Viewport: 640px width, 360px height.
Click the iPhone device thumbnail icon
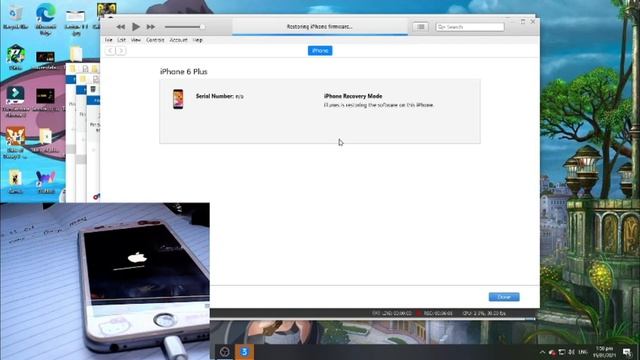pyautogui.click(x=178, y=99)
